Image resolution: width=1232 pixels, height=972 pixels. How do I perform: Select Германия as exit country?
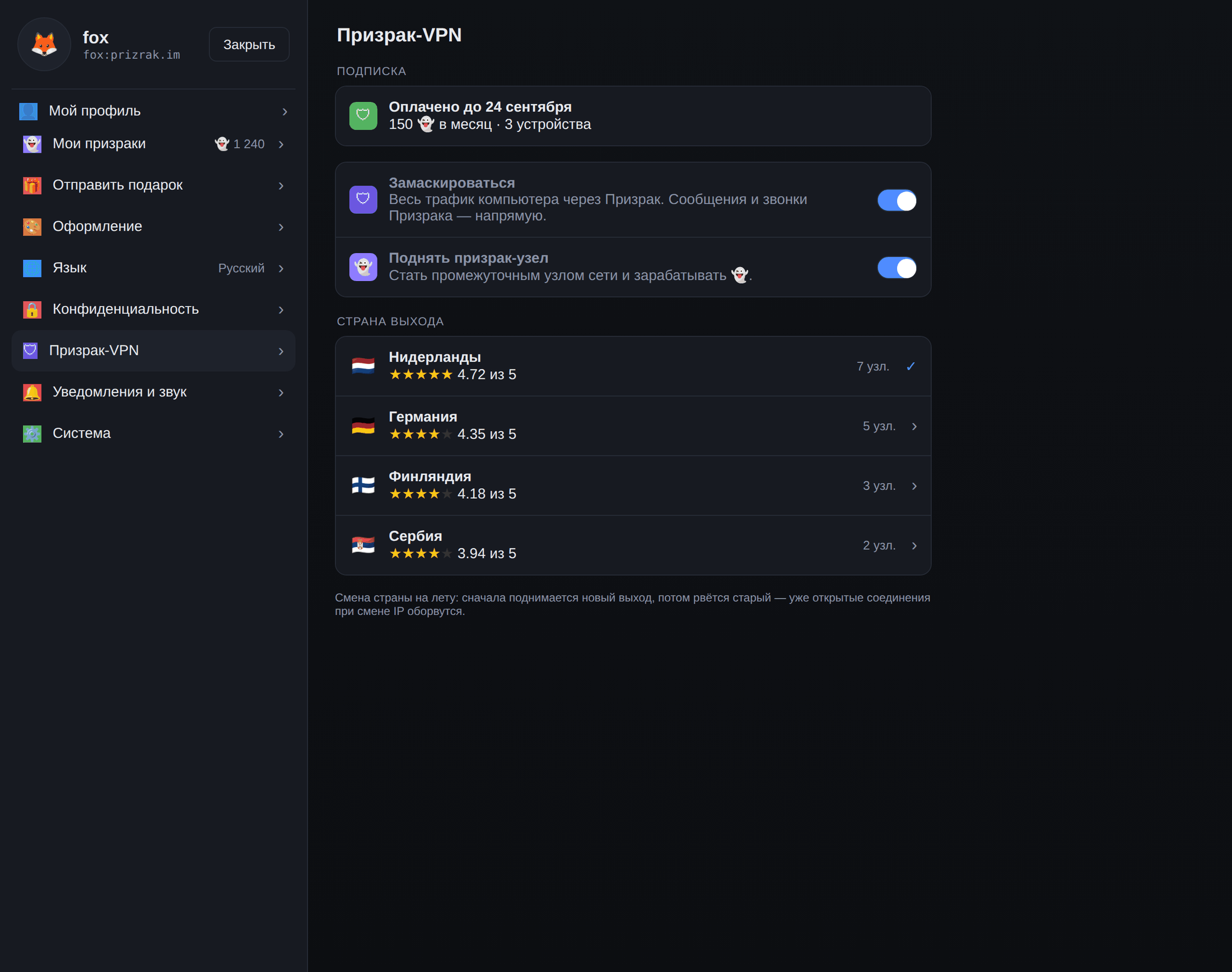point(633,426)
